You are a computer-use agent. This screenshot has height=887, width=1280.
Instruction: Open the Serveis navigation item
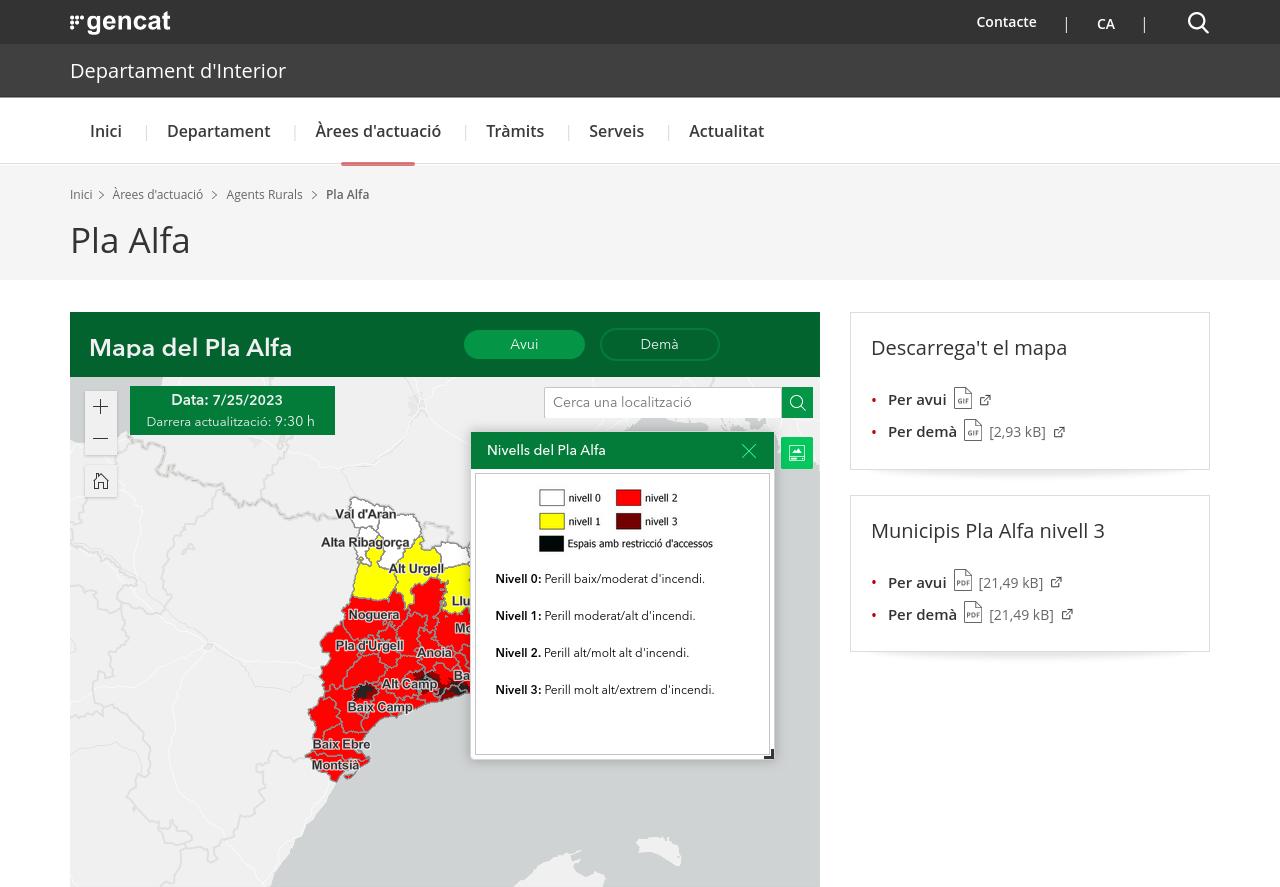click(x=616, y=131)
